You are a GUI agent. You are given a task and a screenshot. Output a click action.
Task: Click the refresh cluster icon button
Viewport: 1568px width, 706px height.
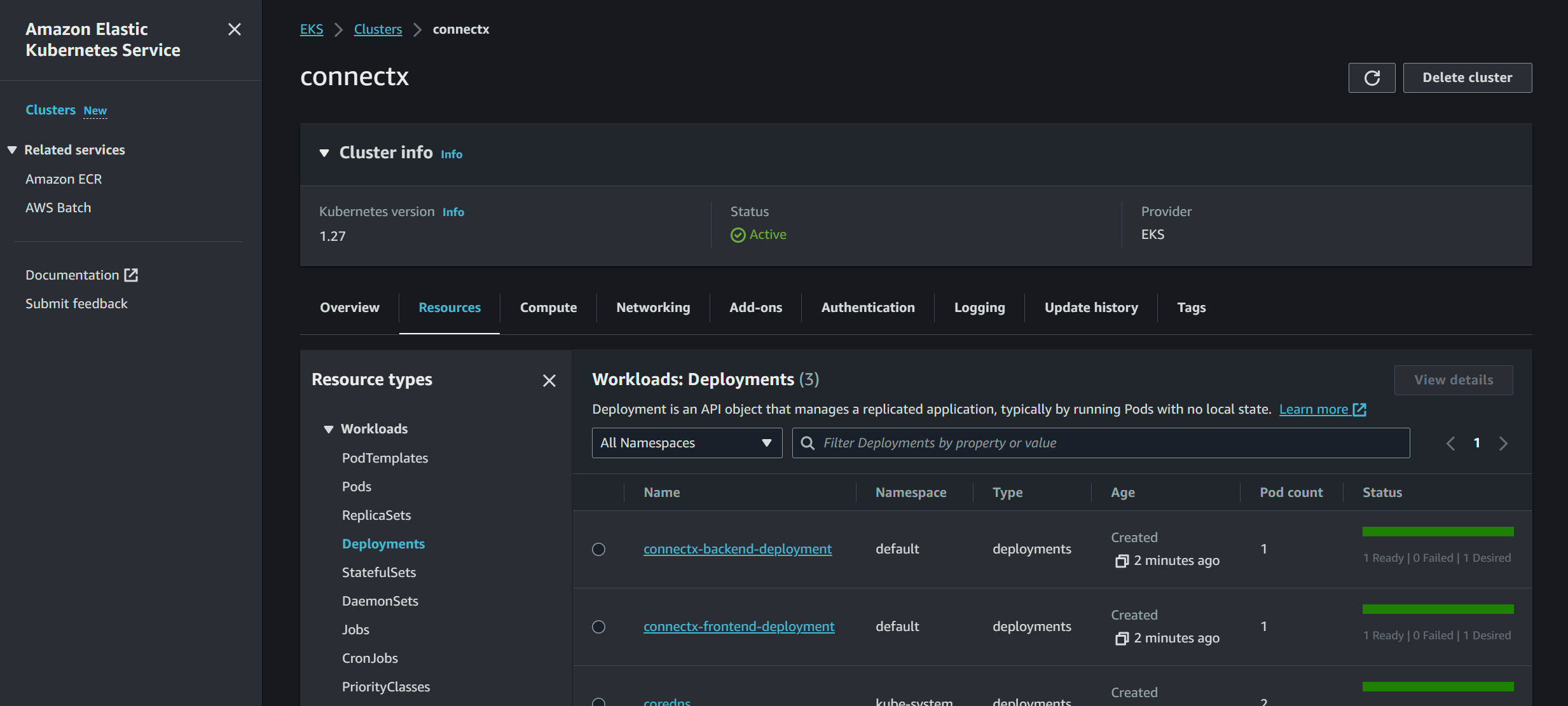[x=1372, y=78]
